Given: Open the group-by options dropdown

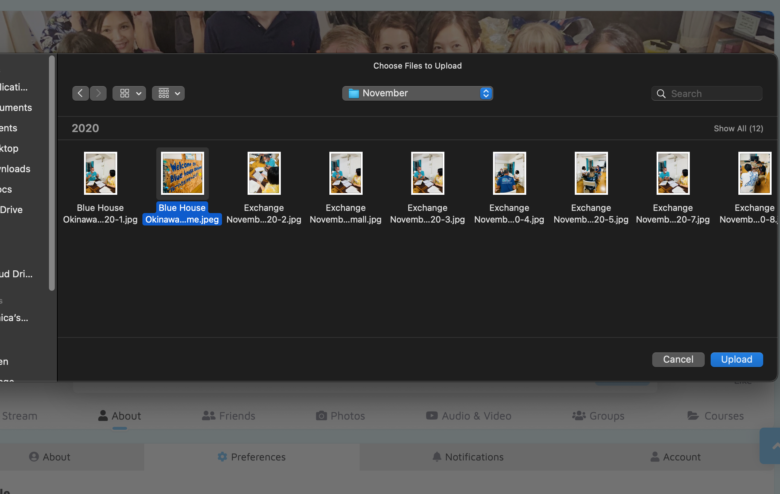Looking at the screenshot, I should click(x=168, y=93).
